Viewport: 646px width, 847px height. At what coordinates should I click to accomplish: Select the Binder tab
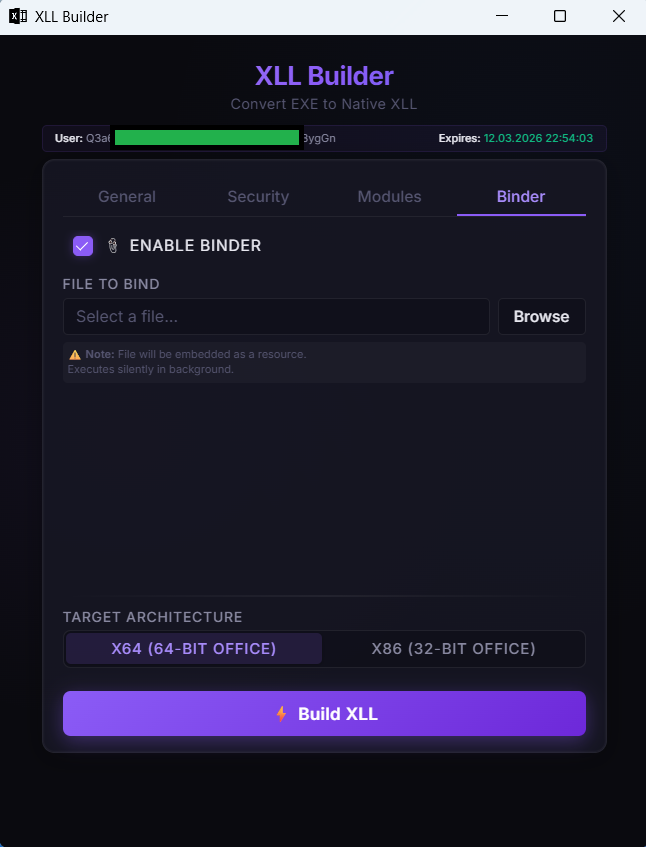coord(521,197)
